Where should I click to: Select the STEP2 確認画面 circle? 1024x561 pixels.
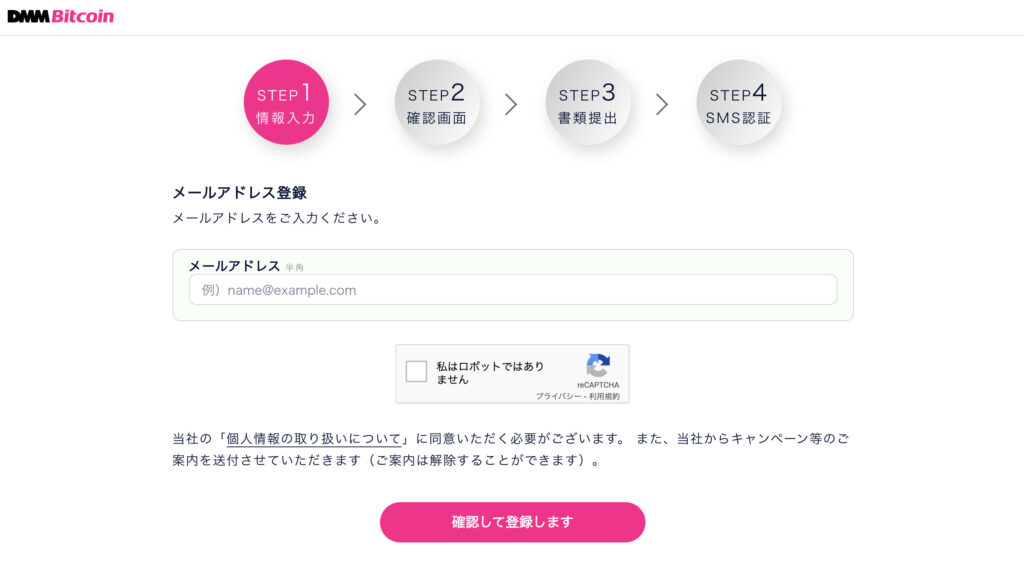pos(437,102)
